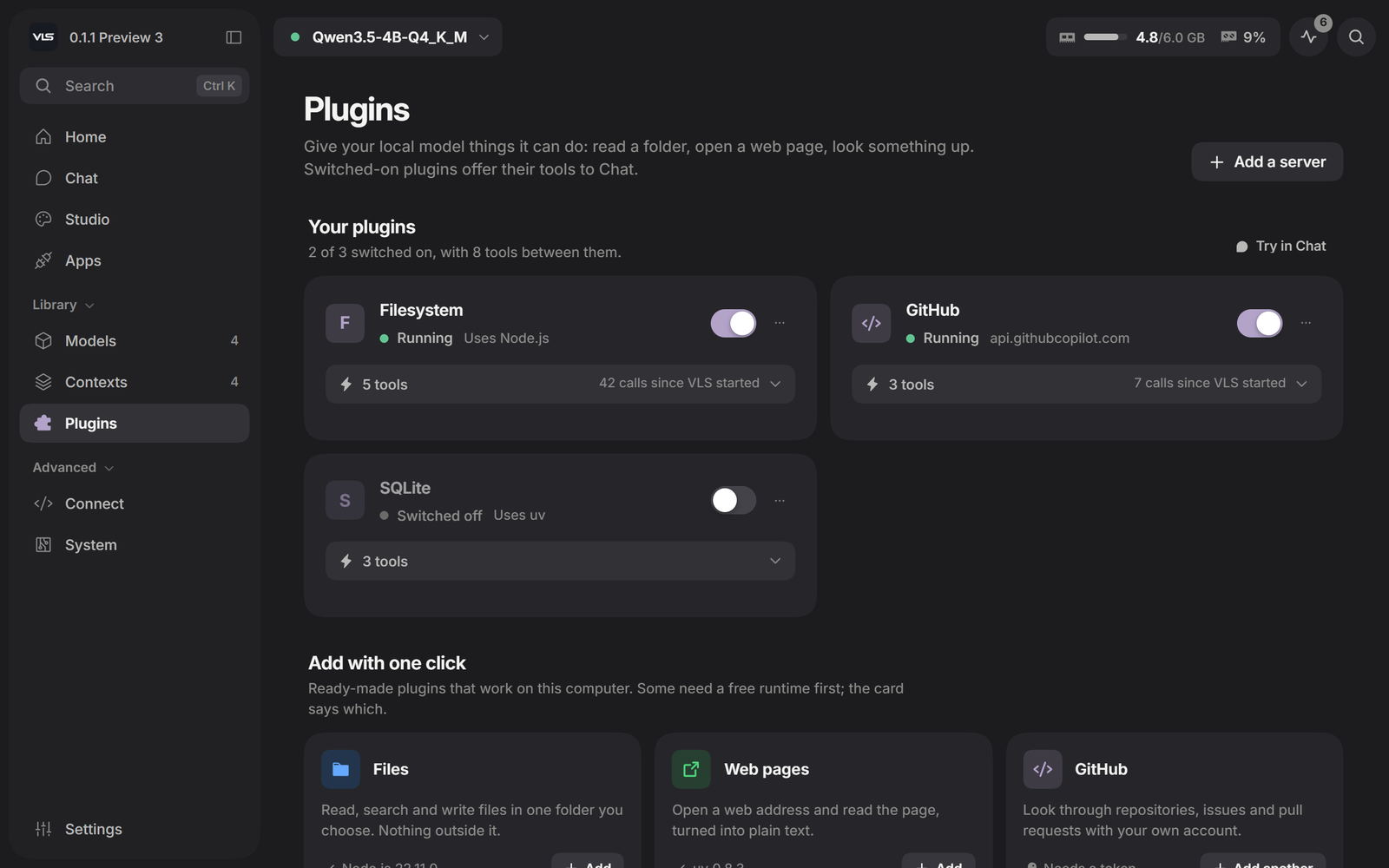
Task: Click the GitHub icon in Add with one click
Action: click(x=1042, y=769)
